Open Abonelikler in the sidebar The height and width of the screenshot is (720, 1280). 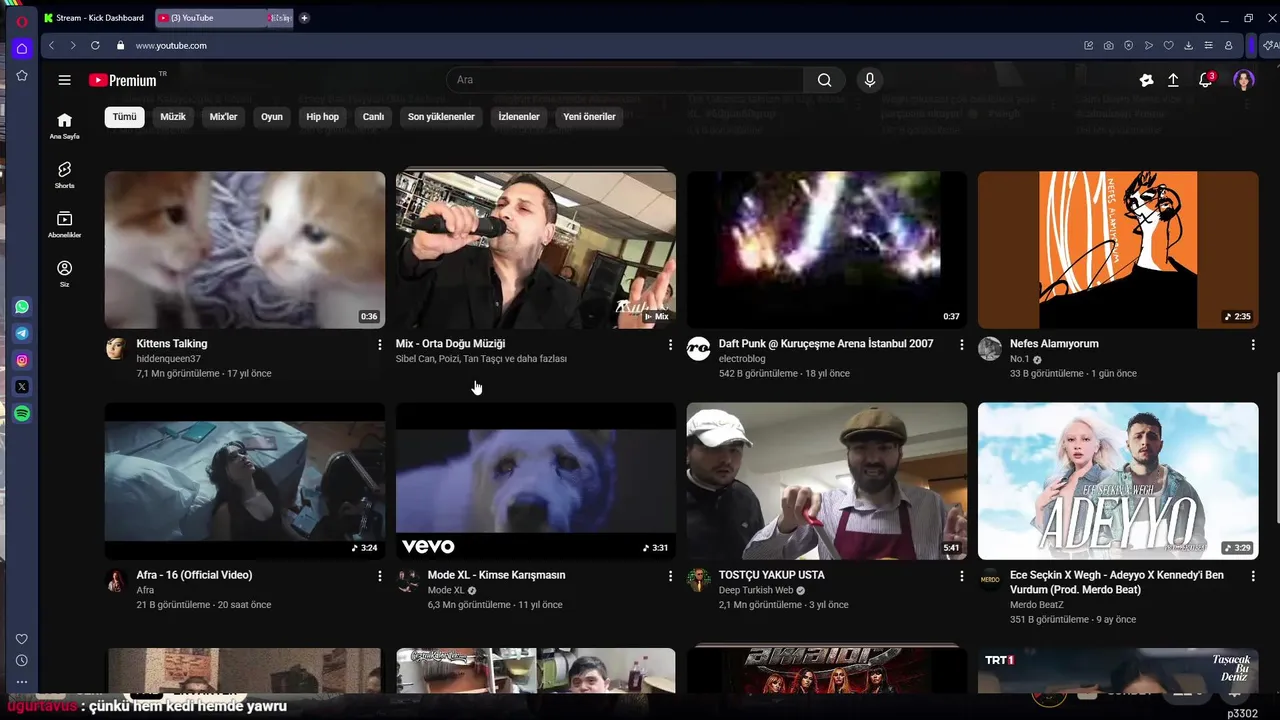[x=65, y=224]
